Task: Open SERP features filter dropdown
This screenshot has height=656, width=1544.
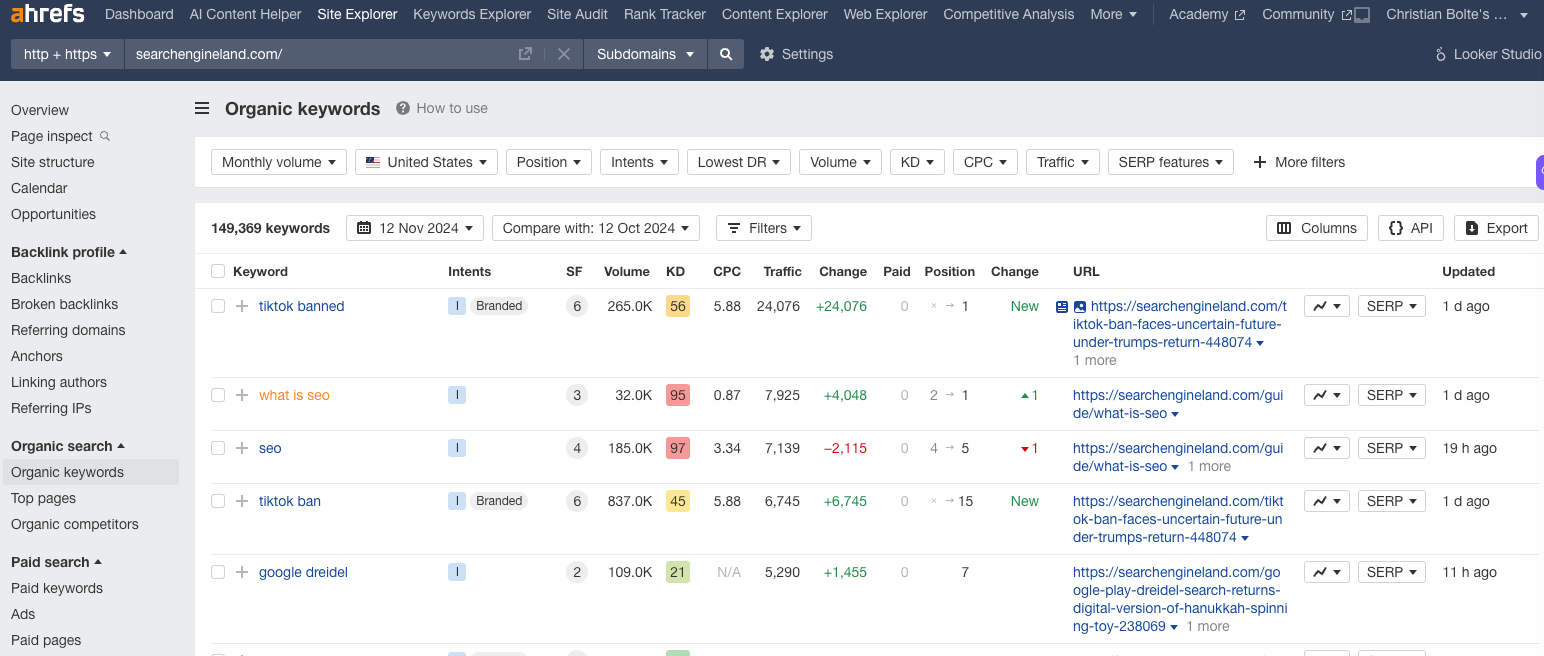Action: tap(1171, 162)
